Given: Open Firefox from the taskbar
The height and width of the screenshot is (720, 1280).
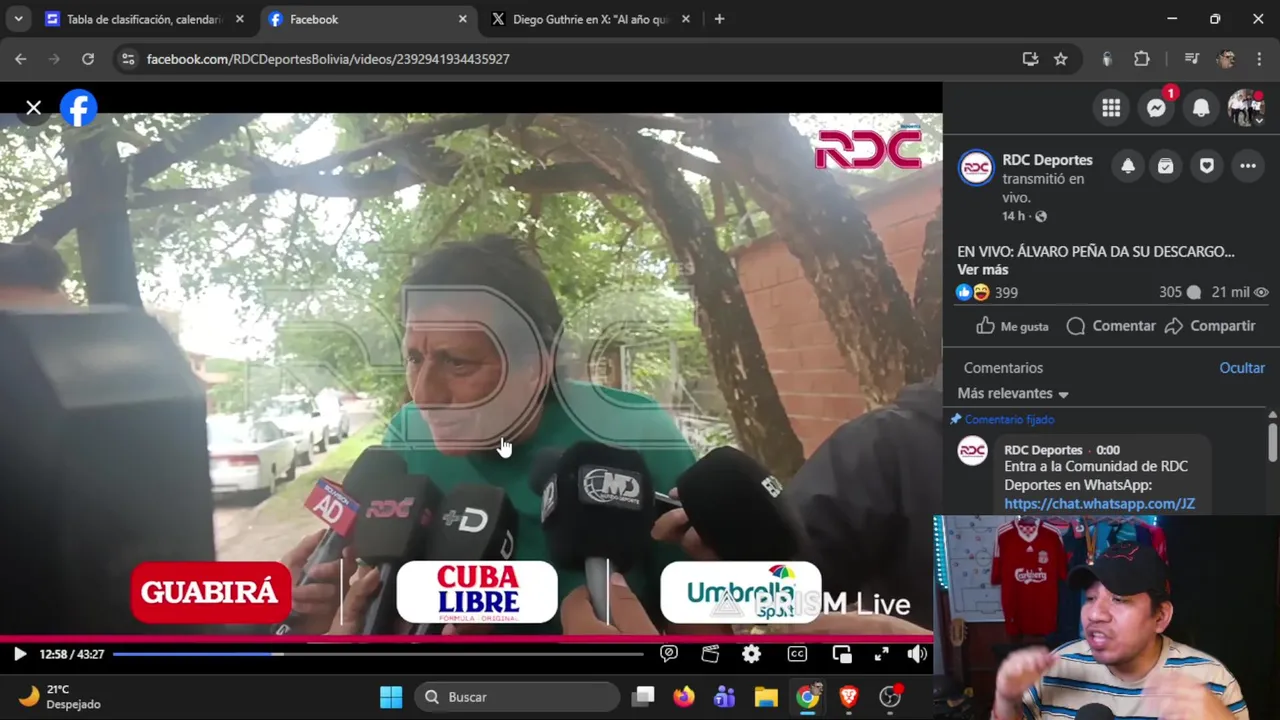Looking at the screenshot, I should click(x=684, y=697).
